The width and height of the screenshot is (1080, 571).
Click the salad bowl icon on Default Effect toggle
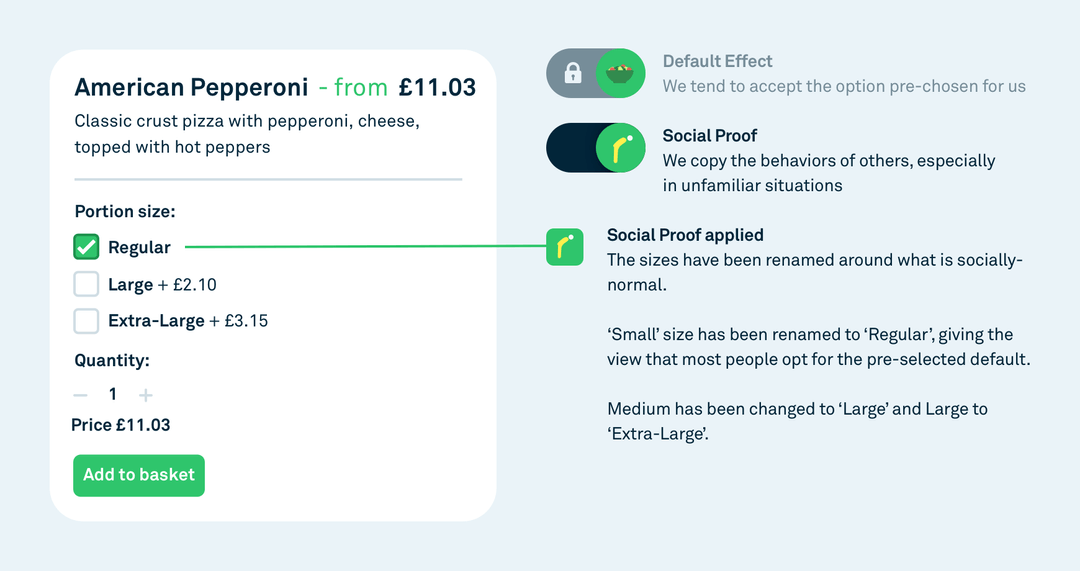pyautogui.click(x=620, y=74)
